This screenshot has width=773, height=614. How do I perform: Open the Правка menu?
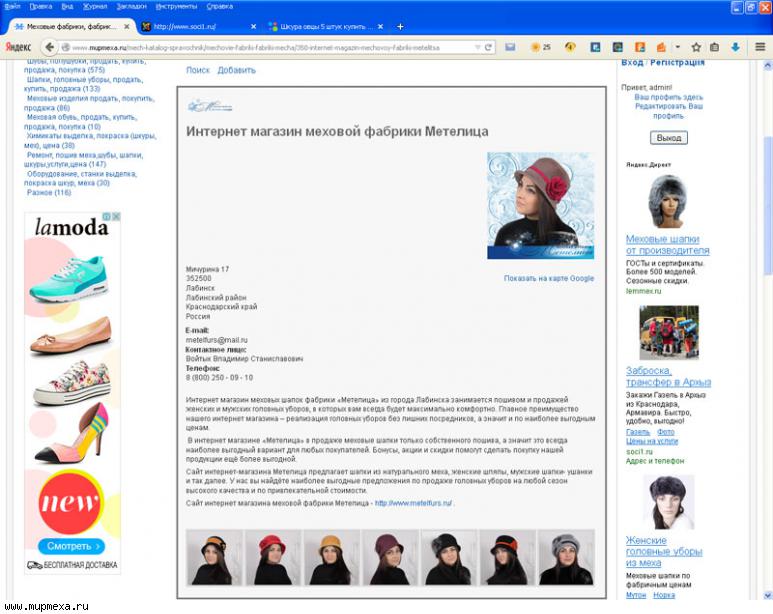(x=40, y=6)
